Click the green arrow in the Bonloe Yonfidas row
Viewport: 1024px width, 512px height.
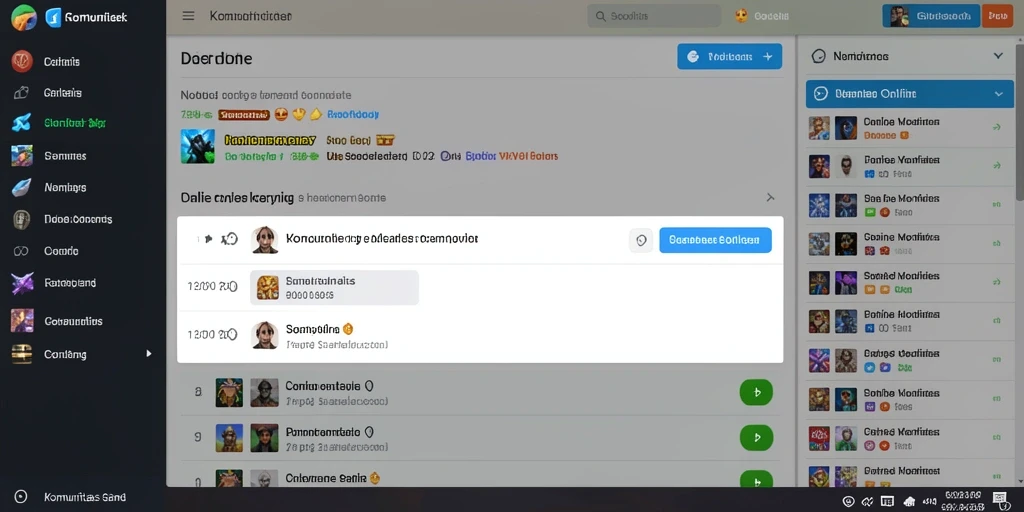997,166
